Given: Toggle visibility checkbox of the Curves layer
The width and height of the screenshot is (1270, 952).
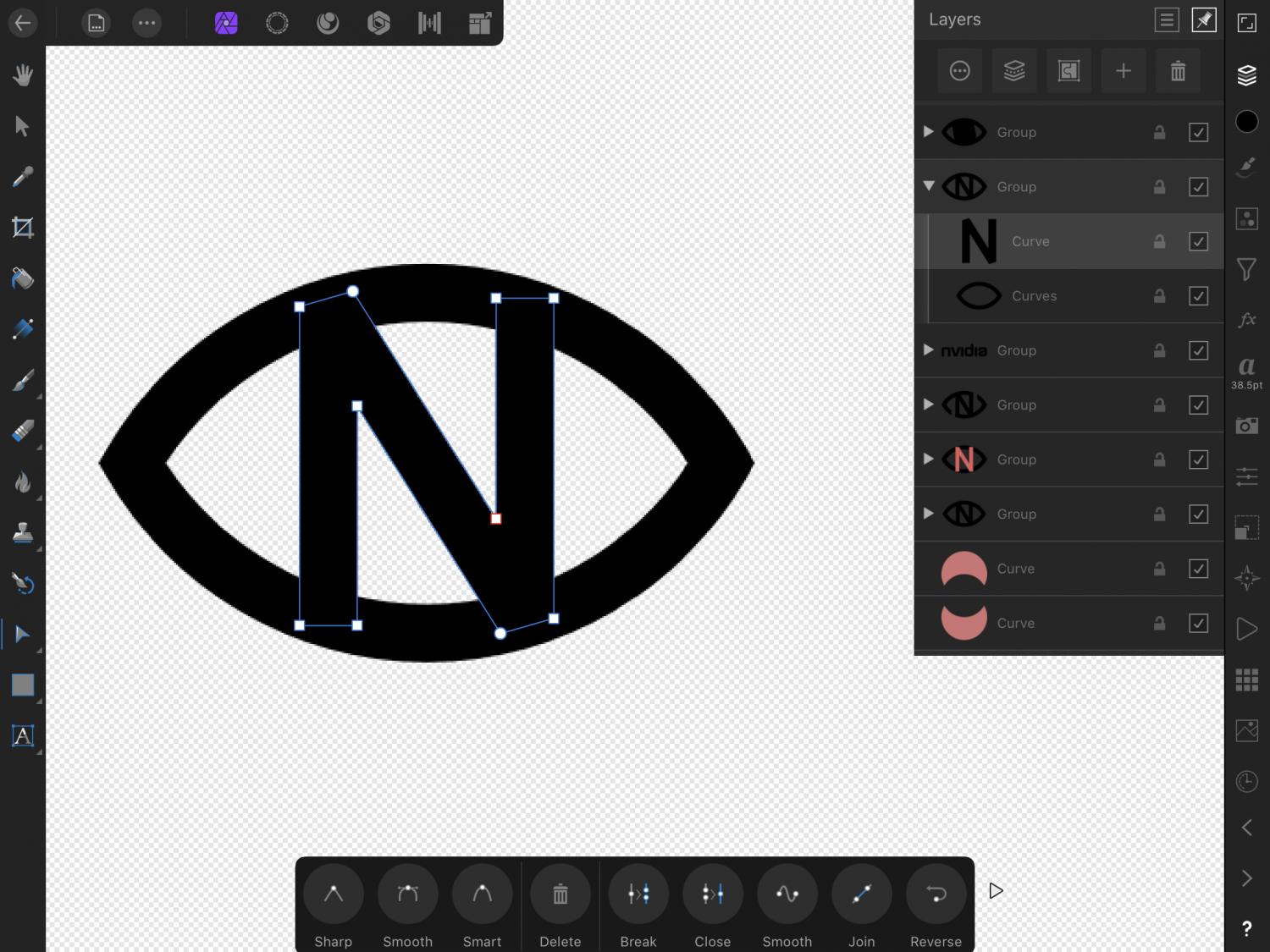Looking at the screenshot, I should click(1199, 296).
